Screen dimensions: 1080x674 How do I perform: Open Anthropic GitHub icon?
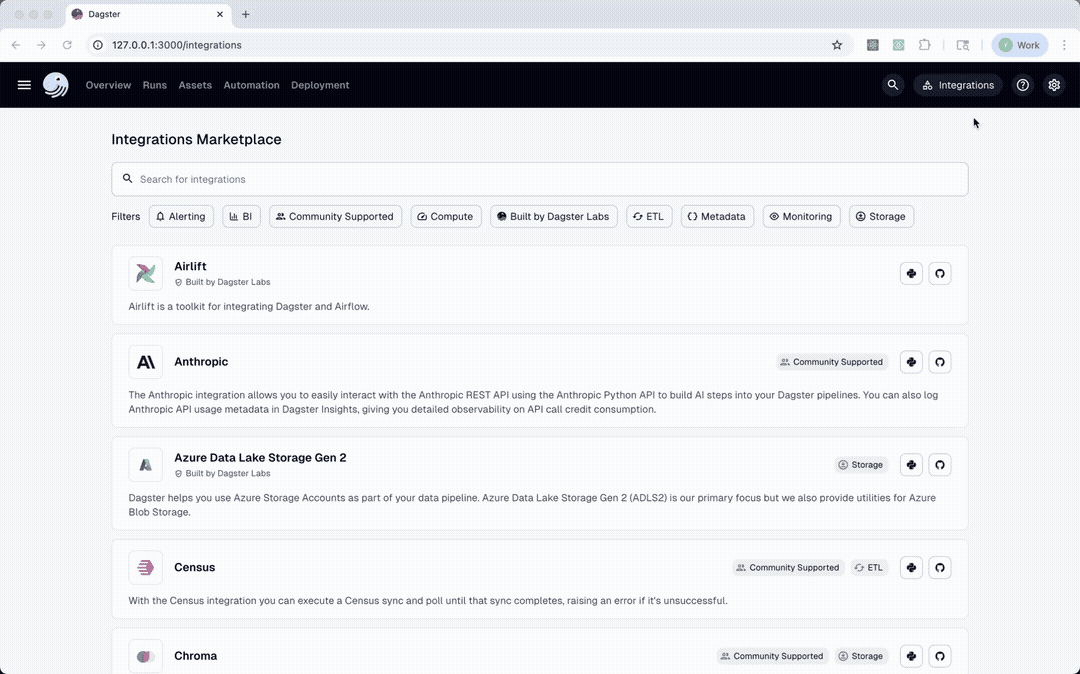(x=939, y=361)
